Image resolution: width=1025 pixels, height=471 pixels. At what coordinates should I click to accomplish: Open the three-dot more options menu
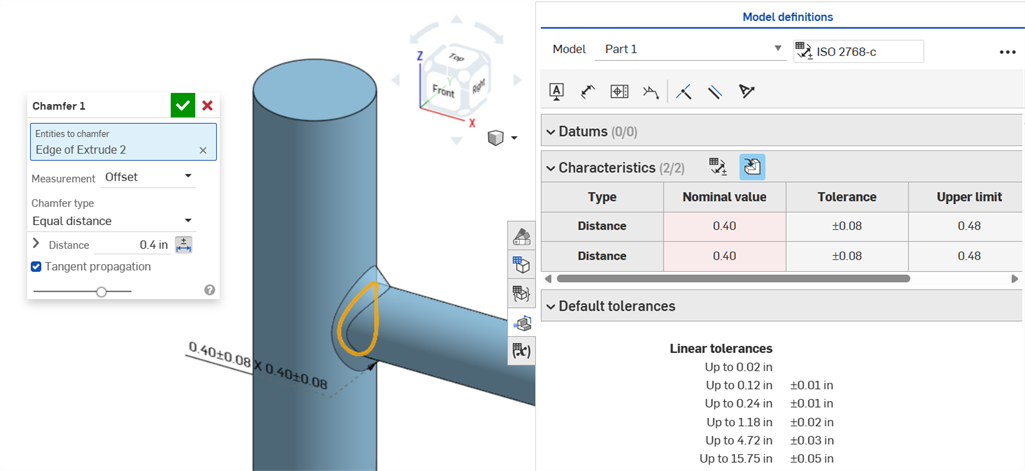[1007, 52]
